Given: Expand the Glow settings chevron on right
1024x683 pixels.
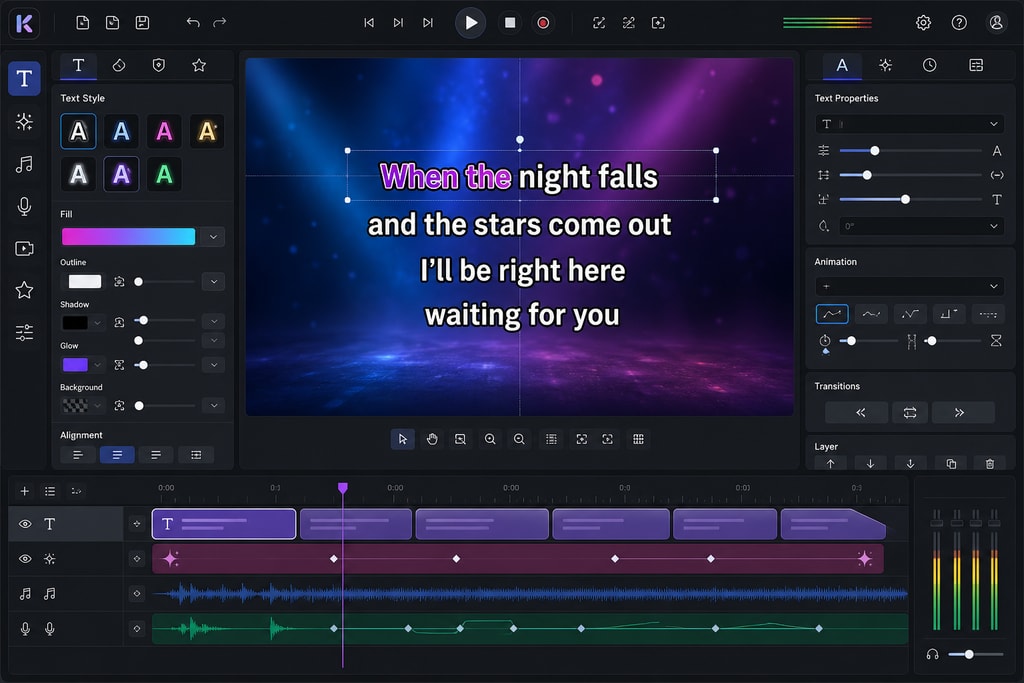Looking at the screenshot, I should coord(214,365).
